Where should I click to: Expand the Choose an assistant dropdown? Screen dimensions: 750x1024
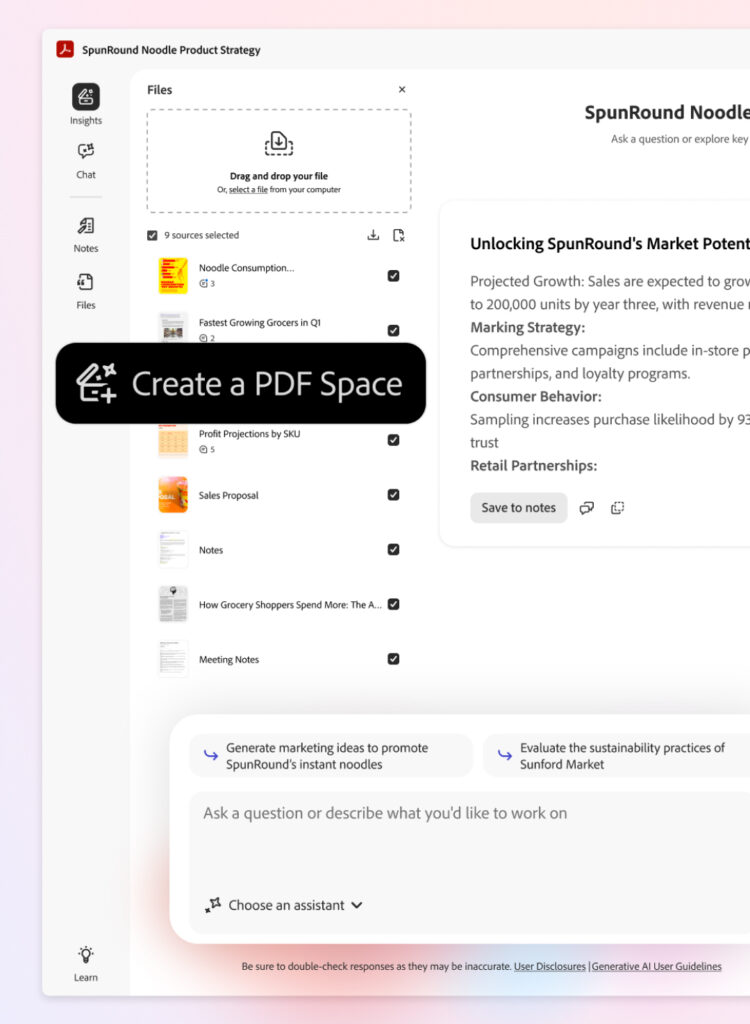[284, 905]
